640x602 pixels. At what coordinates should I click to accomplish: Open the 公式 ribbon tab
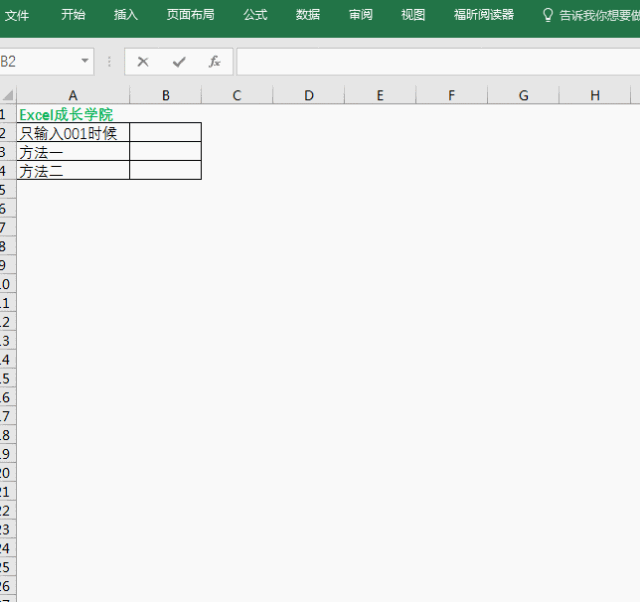[255, 15]
